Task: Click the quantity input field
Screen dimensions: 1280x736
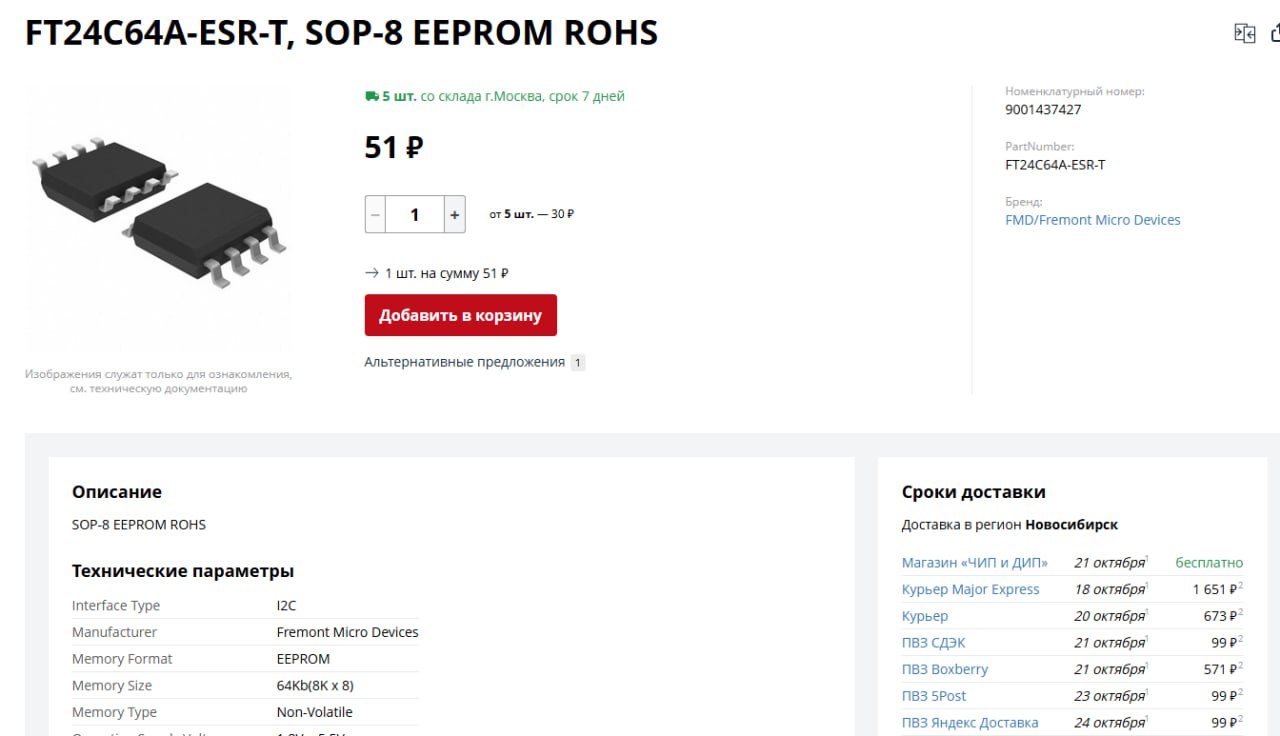Action: tap(415, 215)
